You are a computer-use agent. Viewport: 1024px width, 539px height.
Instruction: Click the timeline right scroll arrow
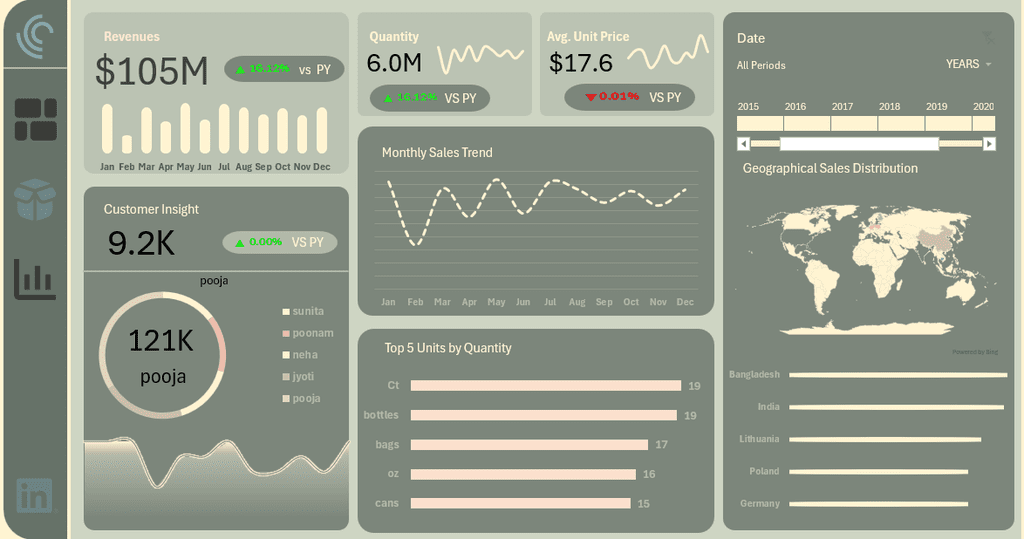[989, 144]
